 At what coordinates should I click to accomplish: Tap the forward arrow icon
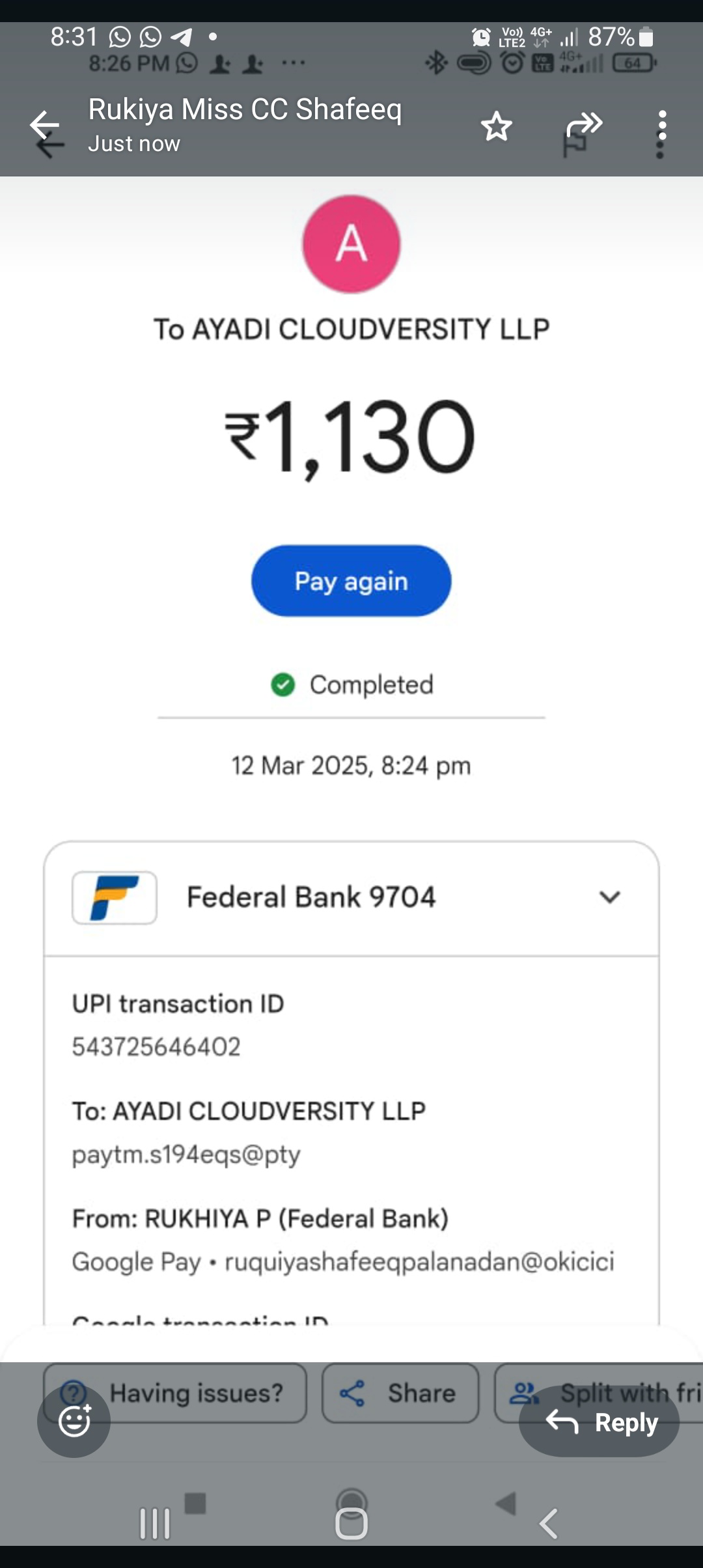[x=584, y=125]
